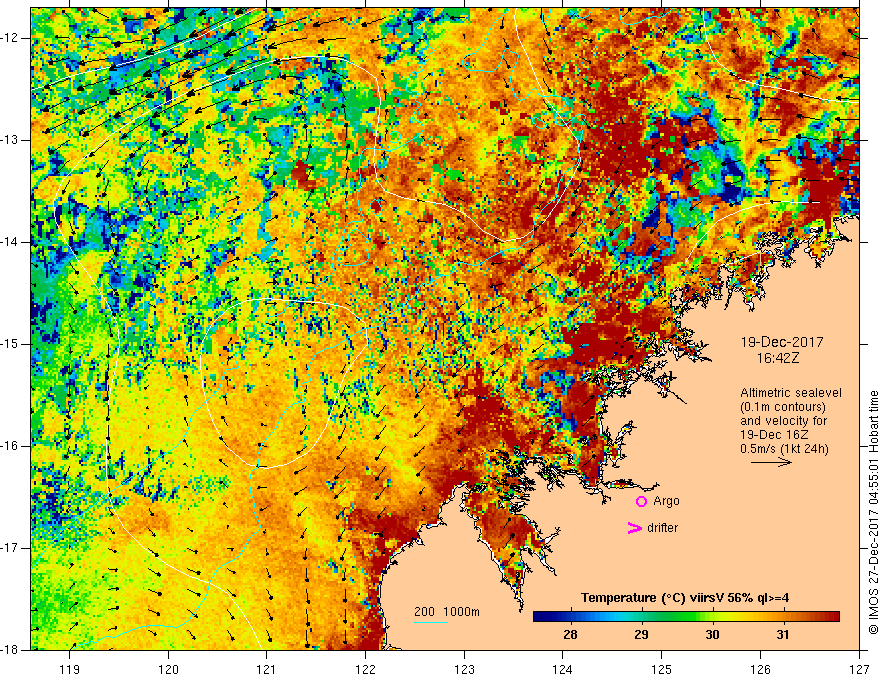Image resolution: width=880 pixels, height=680 pixels.
Task: Click longitude axis label '124'
Action: 563,669
